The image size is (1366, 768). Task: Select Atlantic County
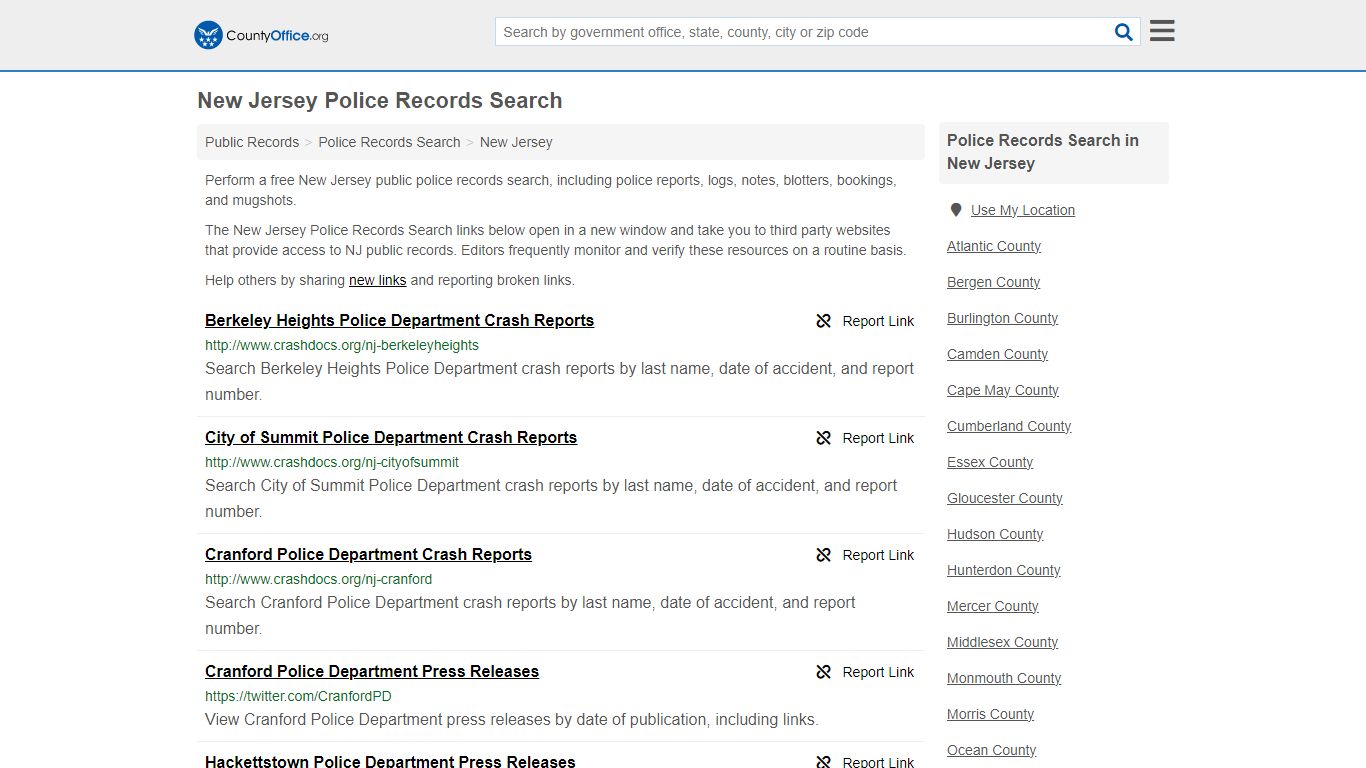pos(994,246)
